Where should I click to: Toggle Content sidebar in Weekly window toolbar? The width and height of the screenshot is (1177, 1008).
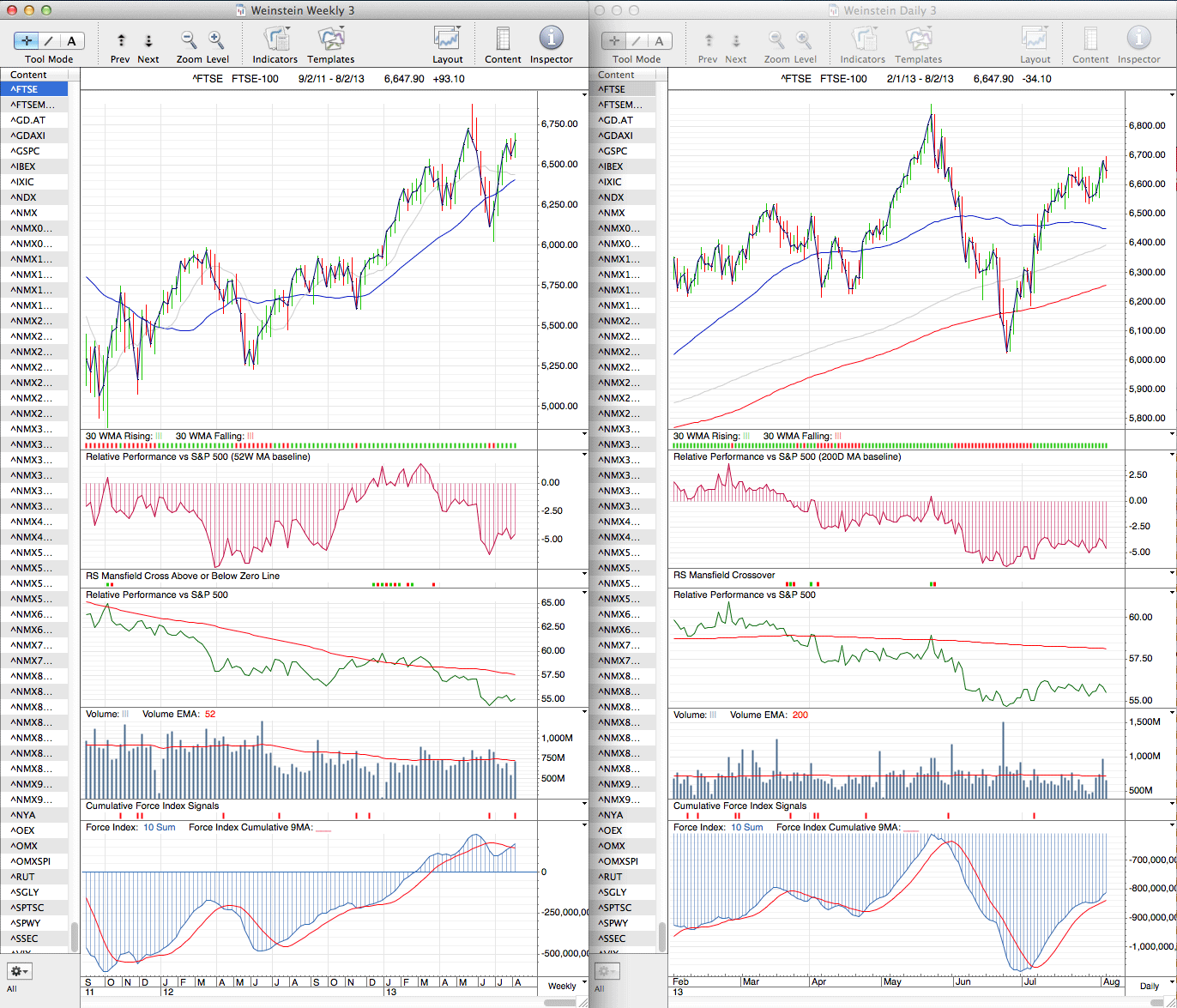pos(503,39)
